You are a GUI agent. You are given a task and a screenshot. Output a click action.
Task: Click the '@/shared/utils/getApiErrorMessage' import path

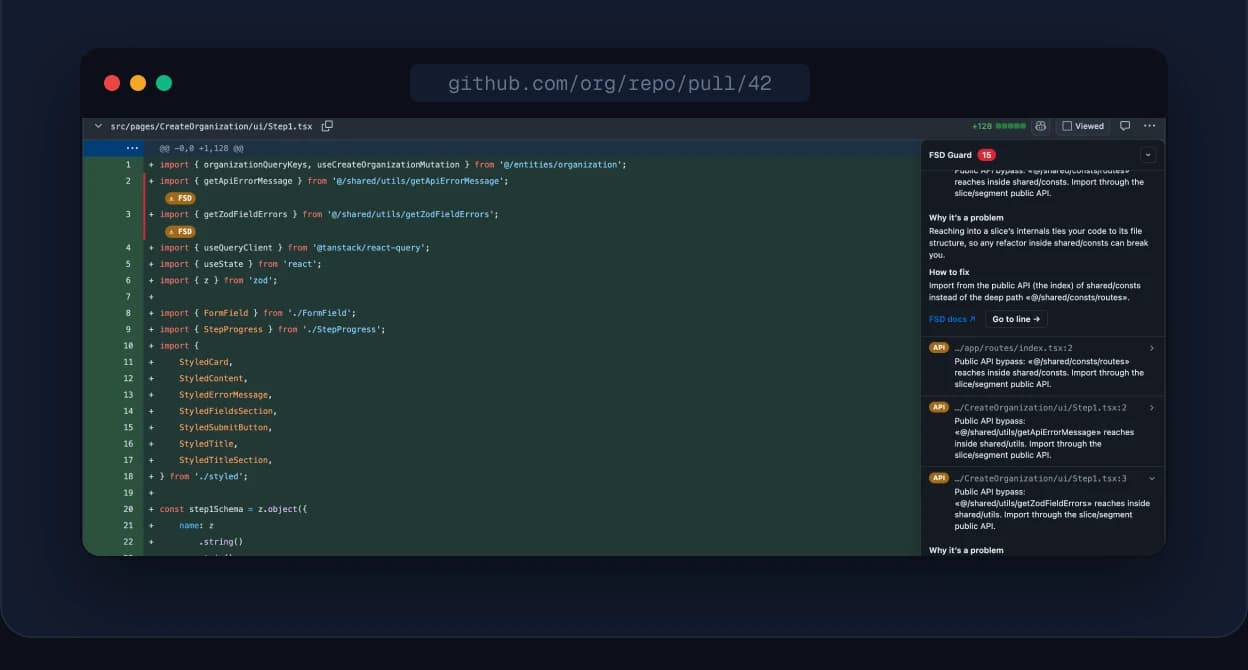point(420,181)
